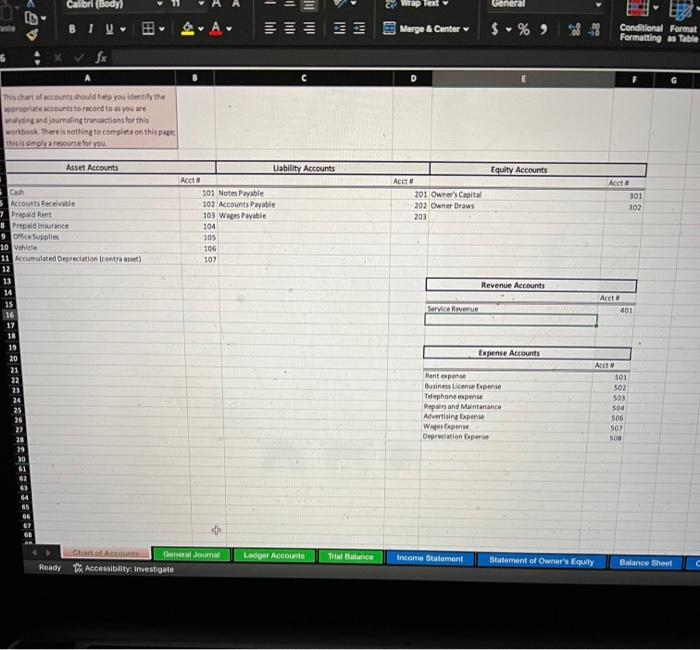Increase font size with large A
This screenshot has width=700, height=650.
[x=217, y=4]
